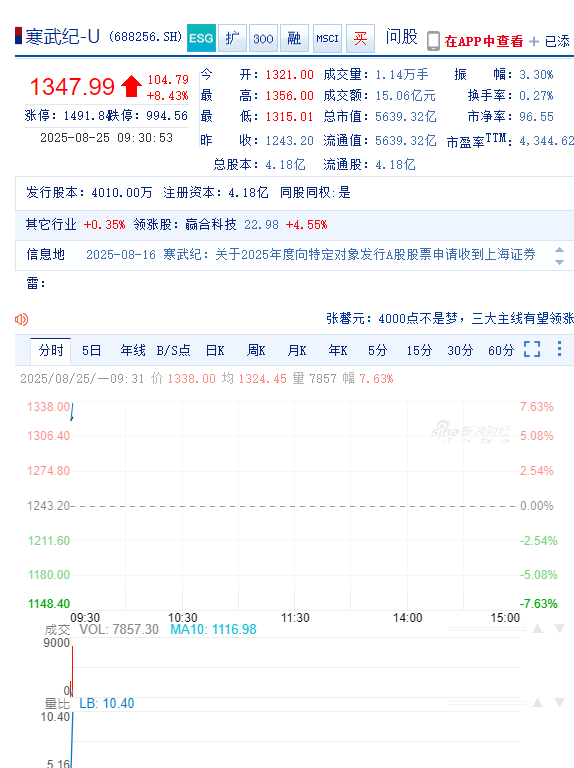Switch to the 日K chart tab

click(x=215, y=350)
